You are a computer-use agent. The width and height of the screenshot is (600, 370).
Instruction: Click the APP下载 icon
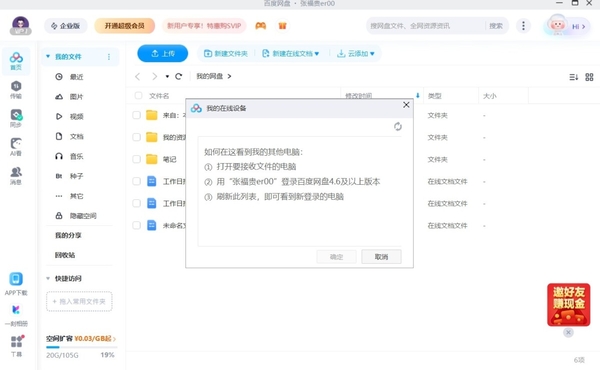click(16, 284)
